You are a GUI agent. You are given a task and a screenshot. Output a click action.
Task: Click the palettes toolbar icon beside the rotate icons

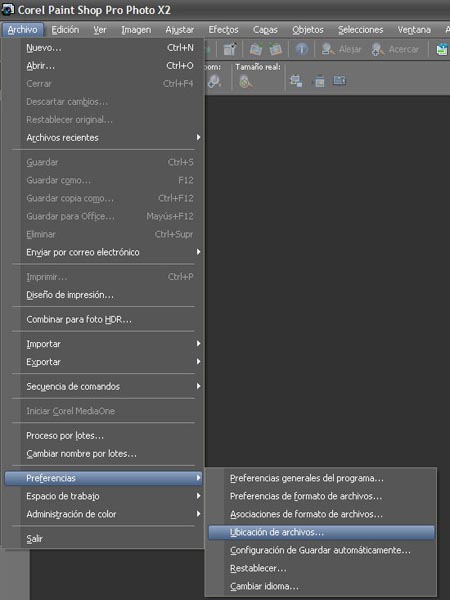[230, 49]
